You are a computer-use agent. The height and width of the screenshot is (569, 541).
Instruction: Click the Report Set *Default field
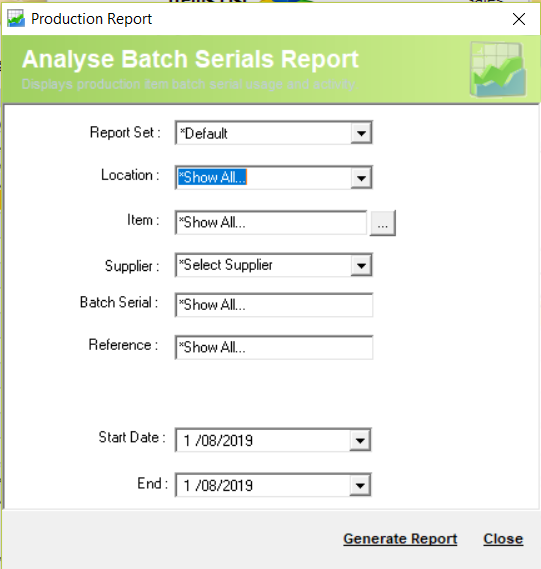point(263,133)
